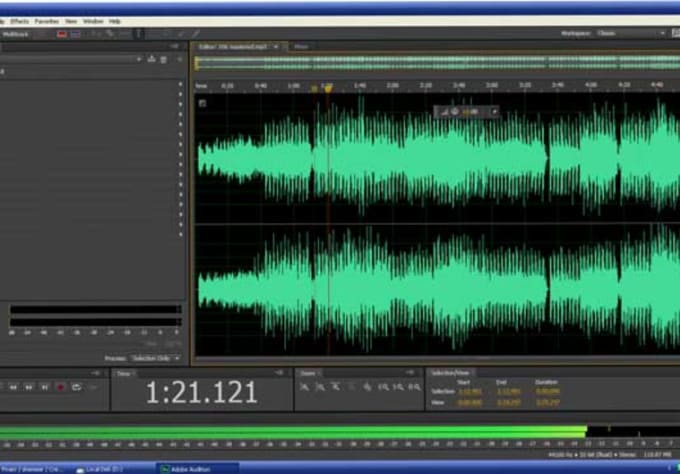Click the Fast Forward transport button
The width and height of the screenshot is (680, 474).
point(29,387)
